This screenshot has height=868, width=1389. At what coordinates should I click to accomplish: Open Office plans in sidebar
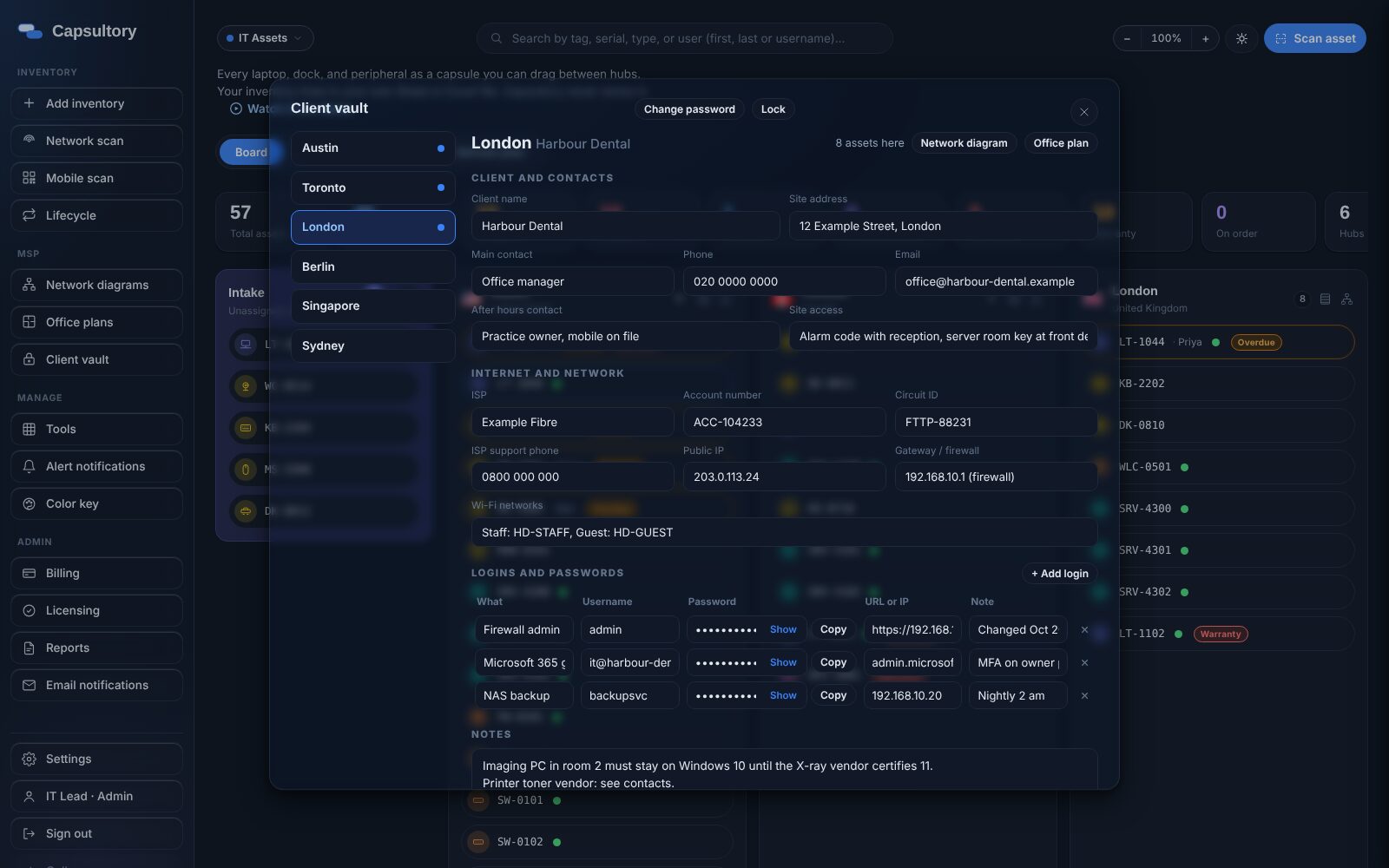pos(96,322)
